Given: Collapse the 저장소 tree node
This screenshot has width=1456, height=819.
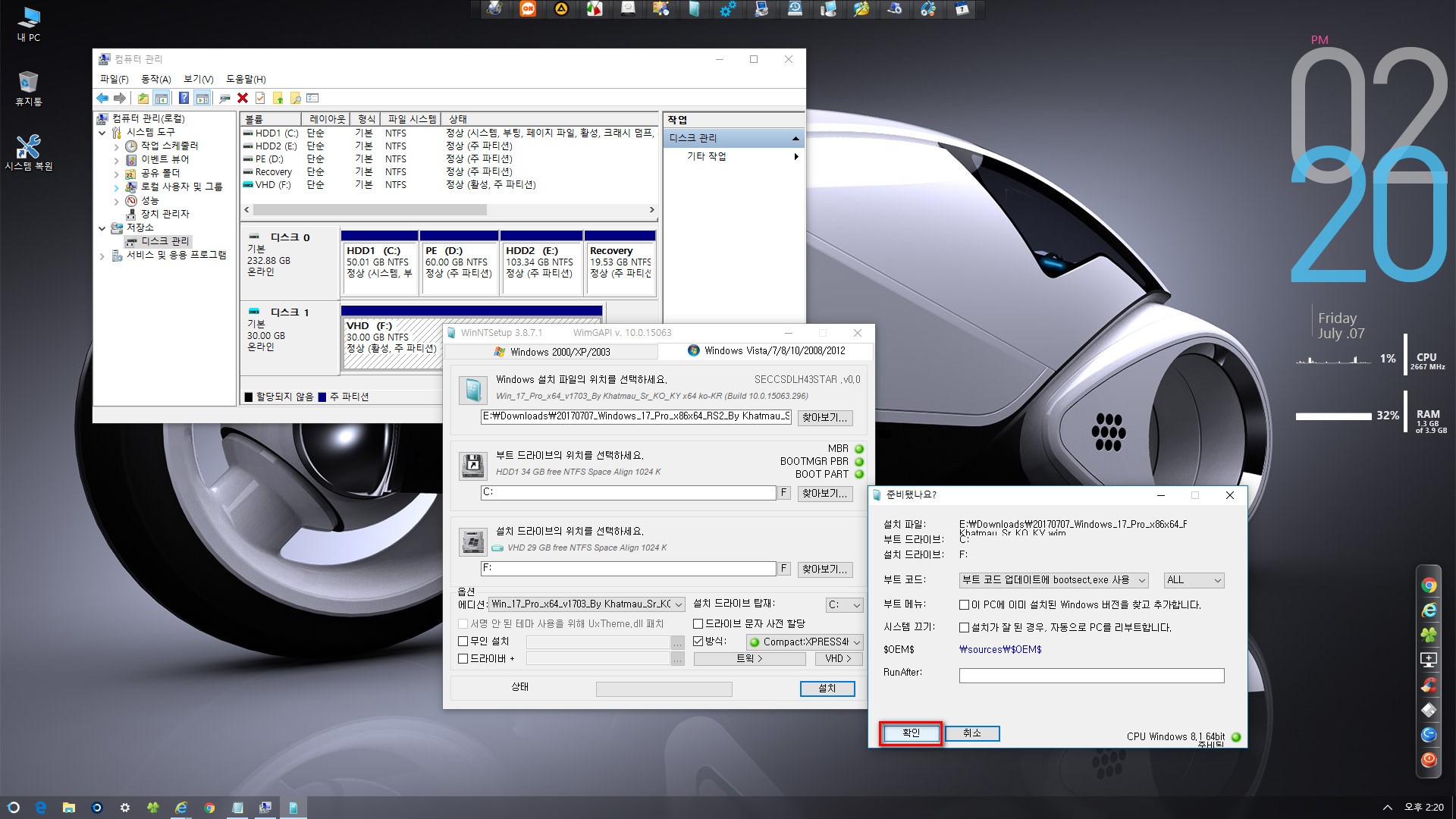Looking at the screenshot, I should (x=102, y=228).
